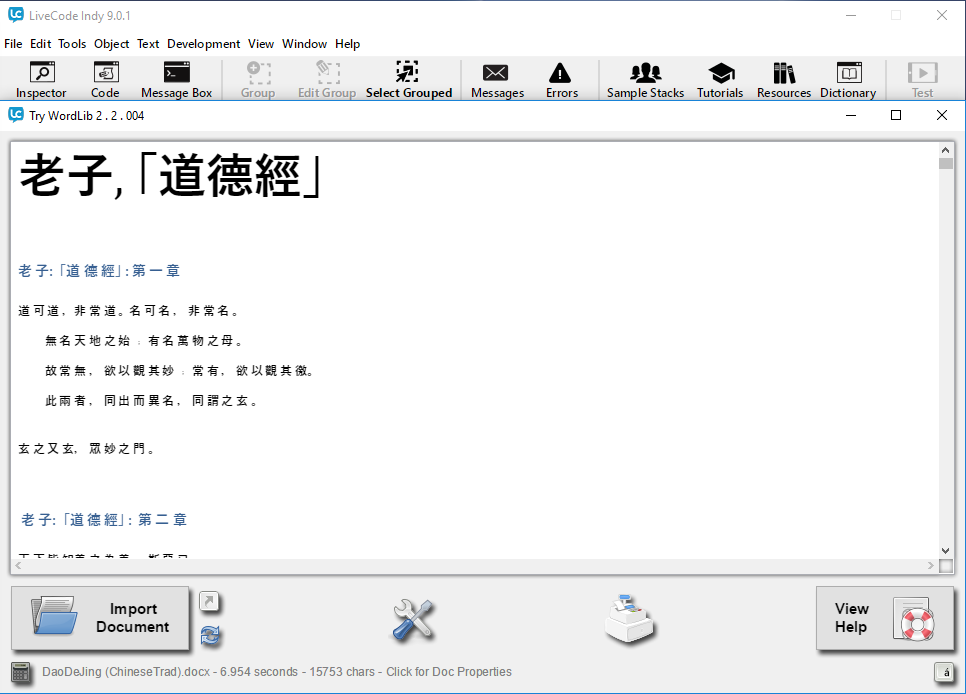Open the Inspector tool
This screenshot has width=966, height=694.
41,80
